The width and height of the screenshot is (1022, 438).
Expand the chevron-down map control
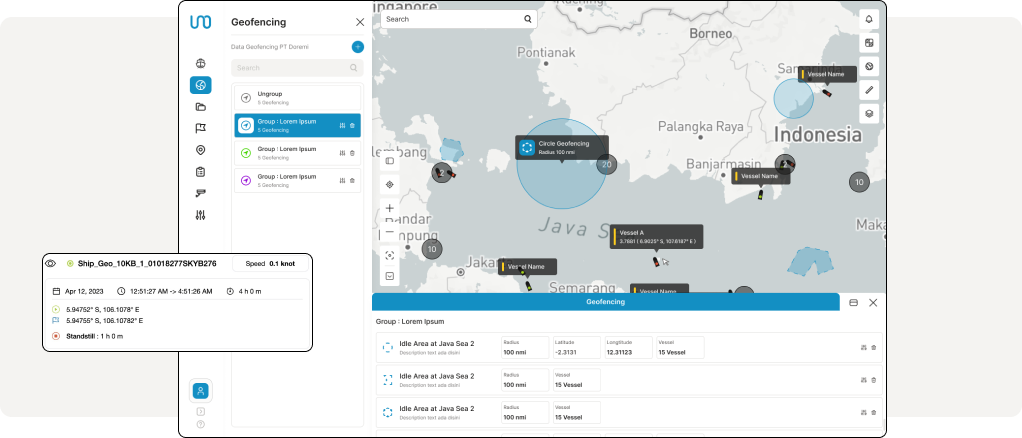[x=390, y=276]
